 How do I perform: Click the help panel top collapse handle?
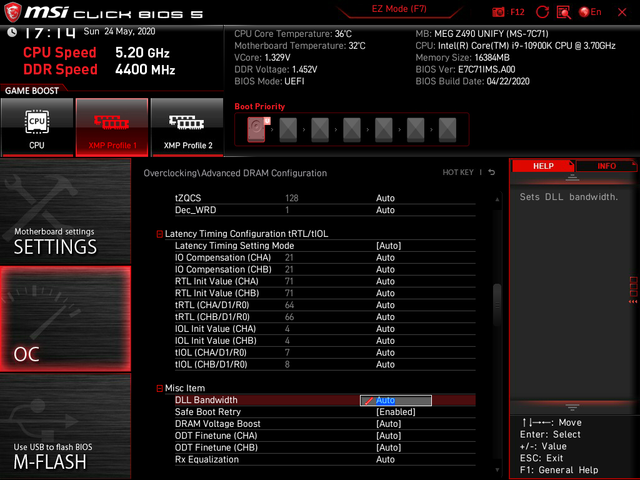572,178
